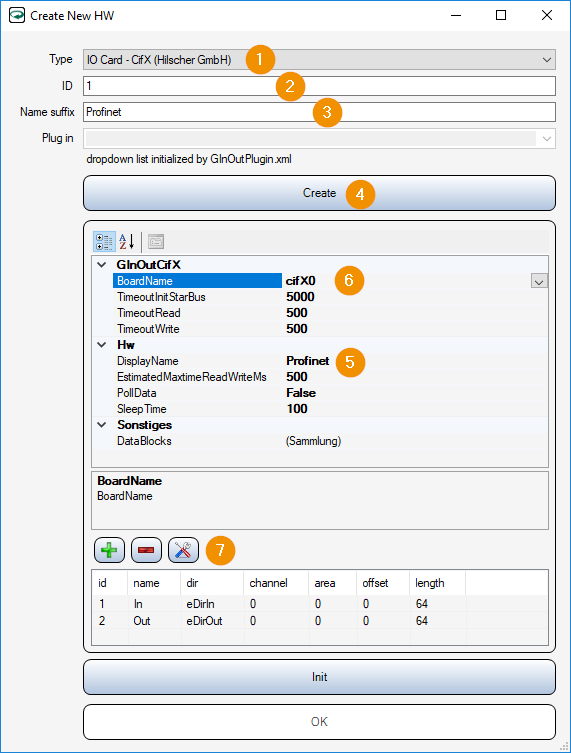The width and height of the screenshot is (571, 753).
Task: Click the green plus add data block button
Action: click(109, 550)
